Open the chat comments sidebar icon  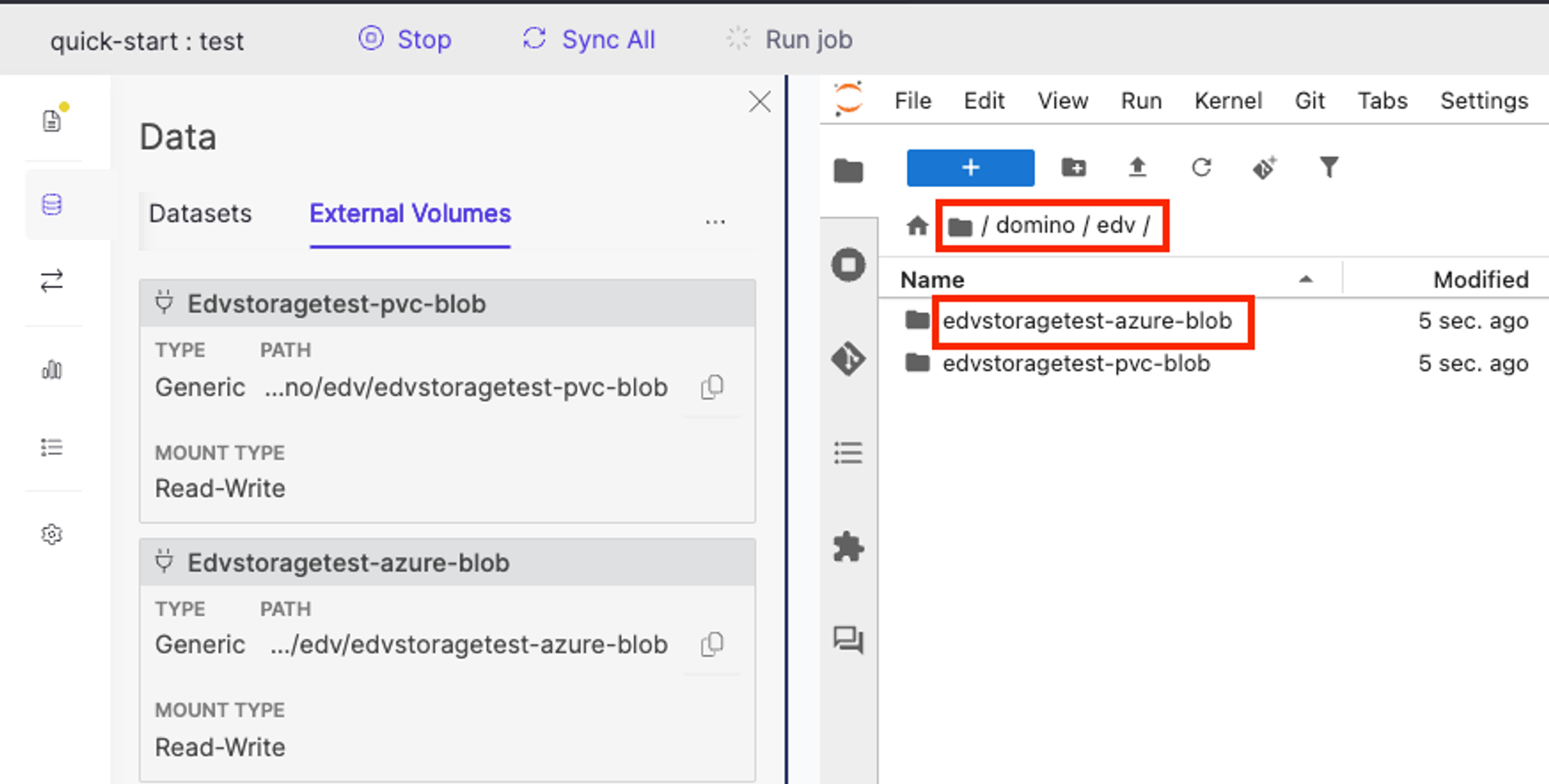pyautogui.click(x=849, y=640)
